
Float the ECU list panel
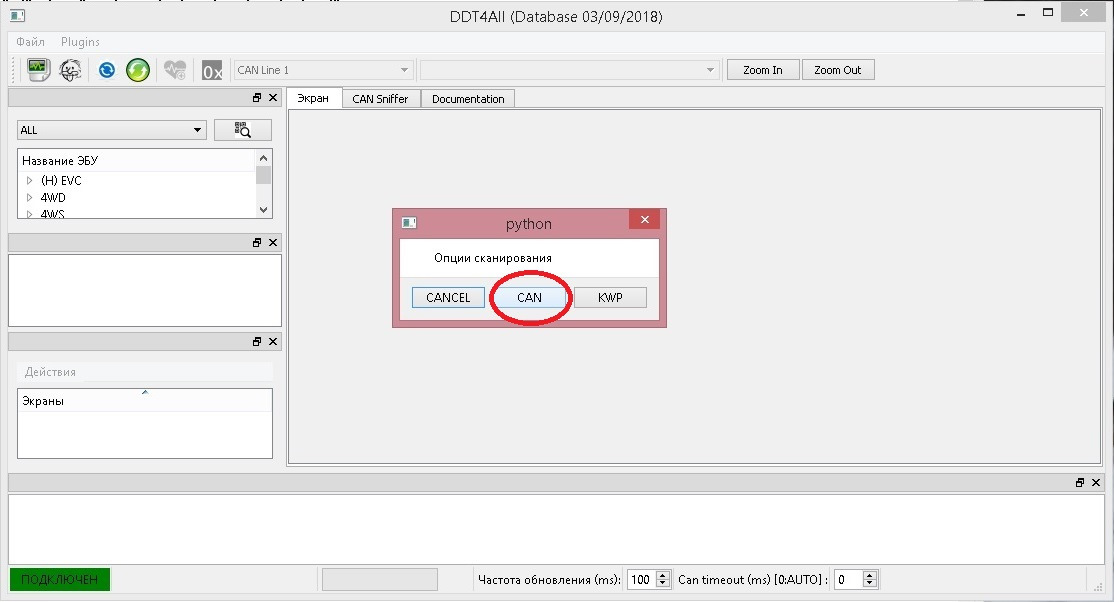257,97
